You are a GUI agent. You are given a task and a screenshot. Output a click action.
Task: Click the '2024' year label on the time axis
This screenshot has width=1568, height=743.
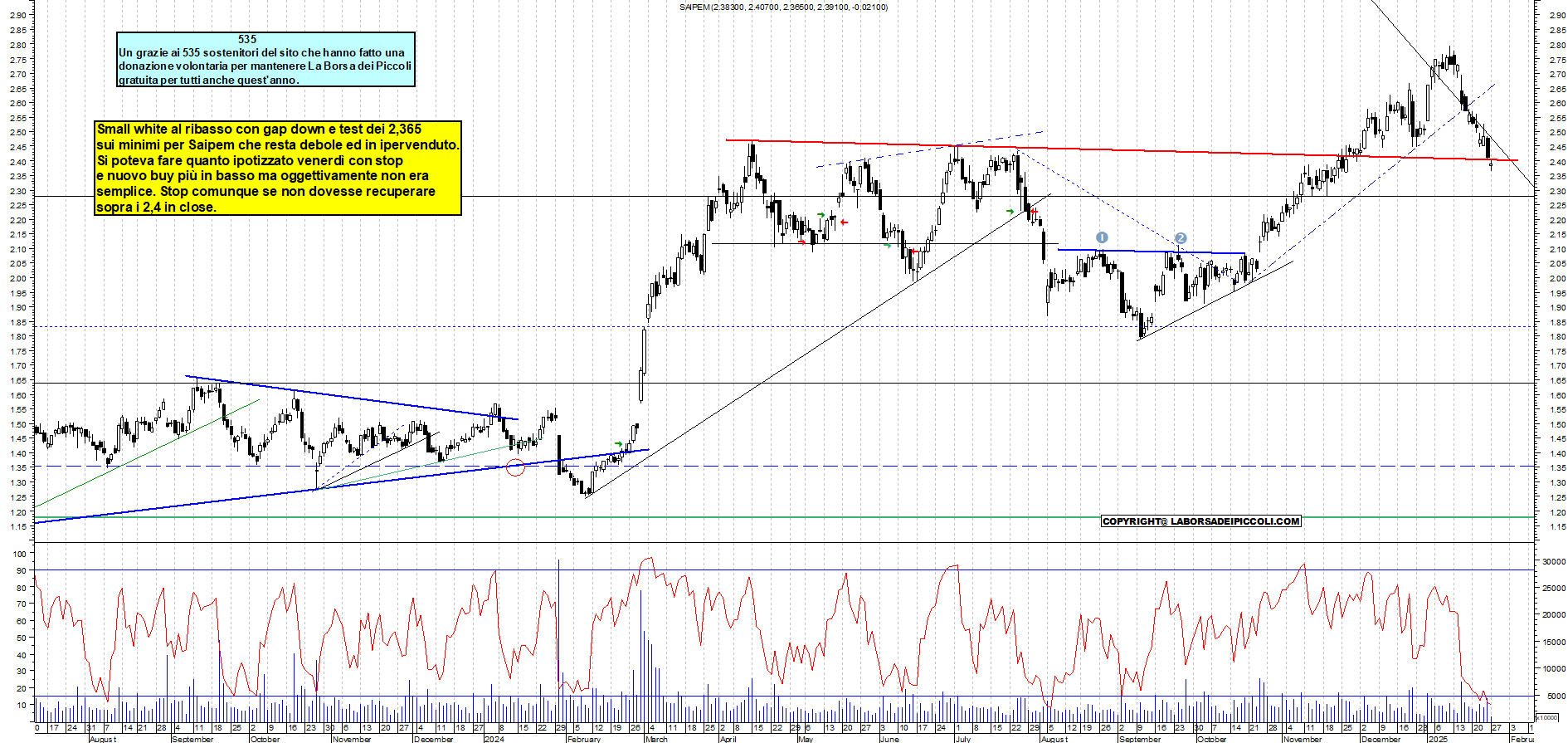[494, 739]
